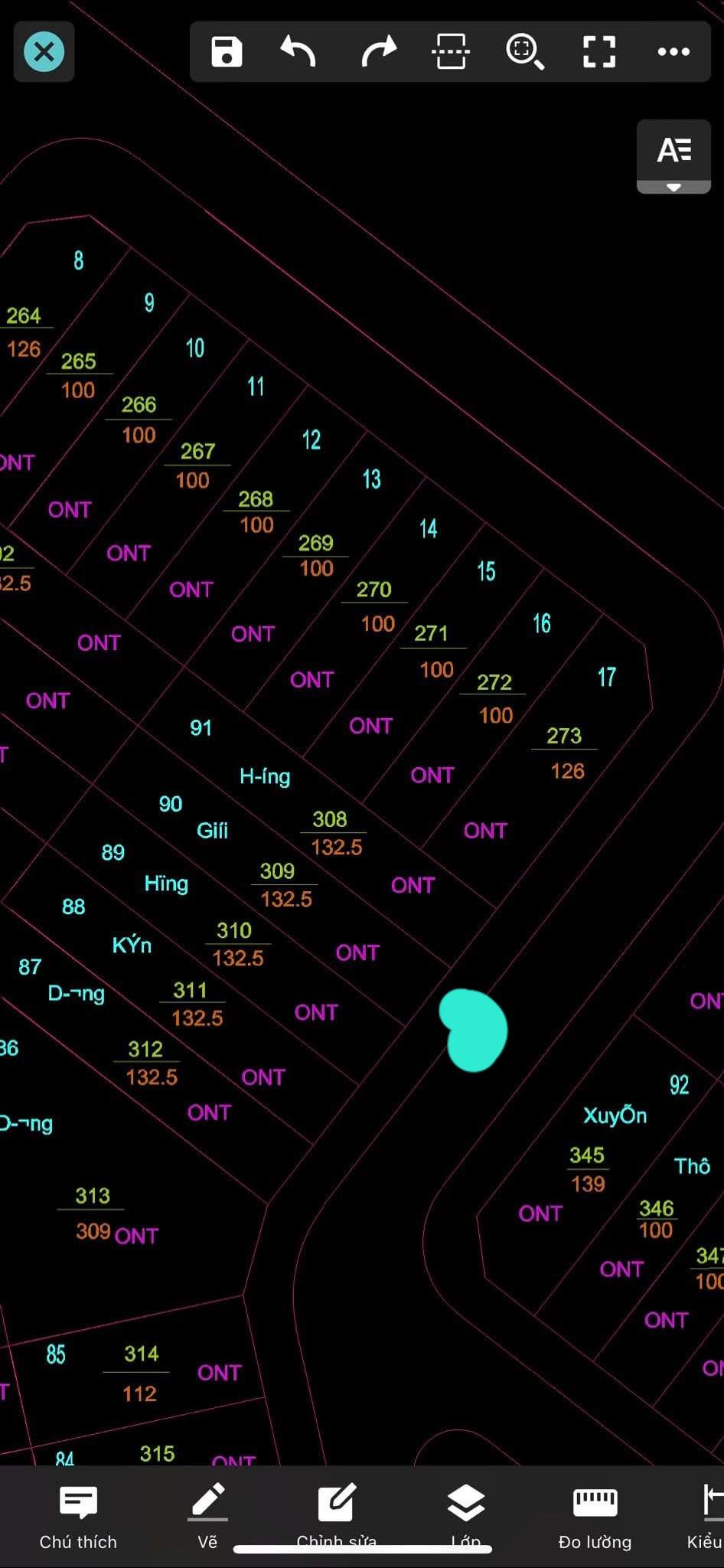Select the teal blob marker on the road

474,1030
